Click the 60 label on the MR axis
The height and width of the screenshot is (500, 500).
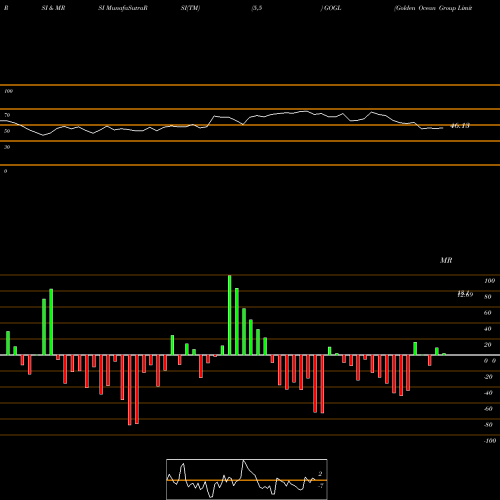(x=488, y=313)
